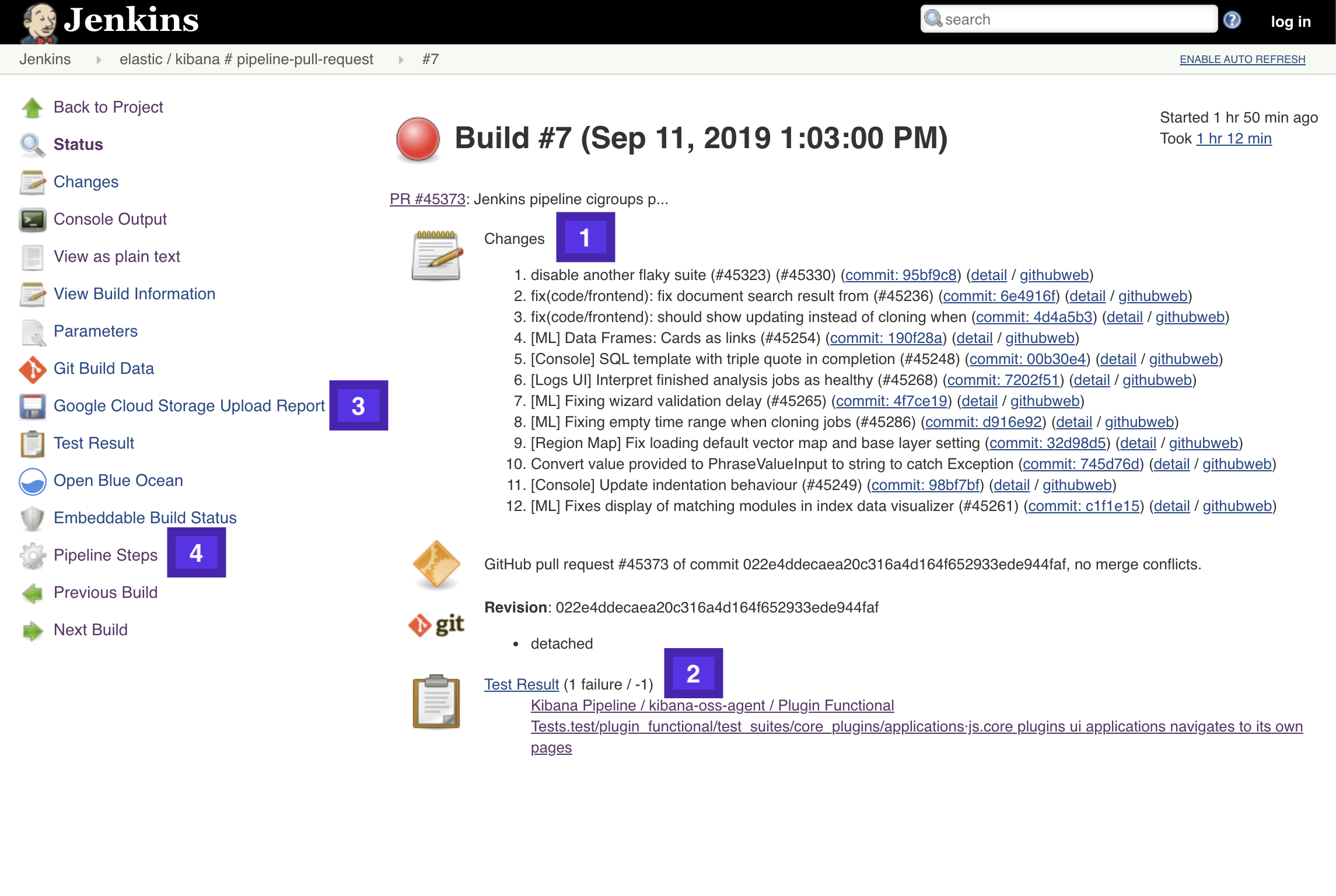This screenshot has height=896, width=1336.
Task: Click the Embeddable Build Status toggle
Action: click(x=145, y=518)
